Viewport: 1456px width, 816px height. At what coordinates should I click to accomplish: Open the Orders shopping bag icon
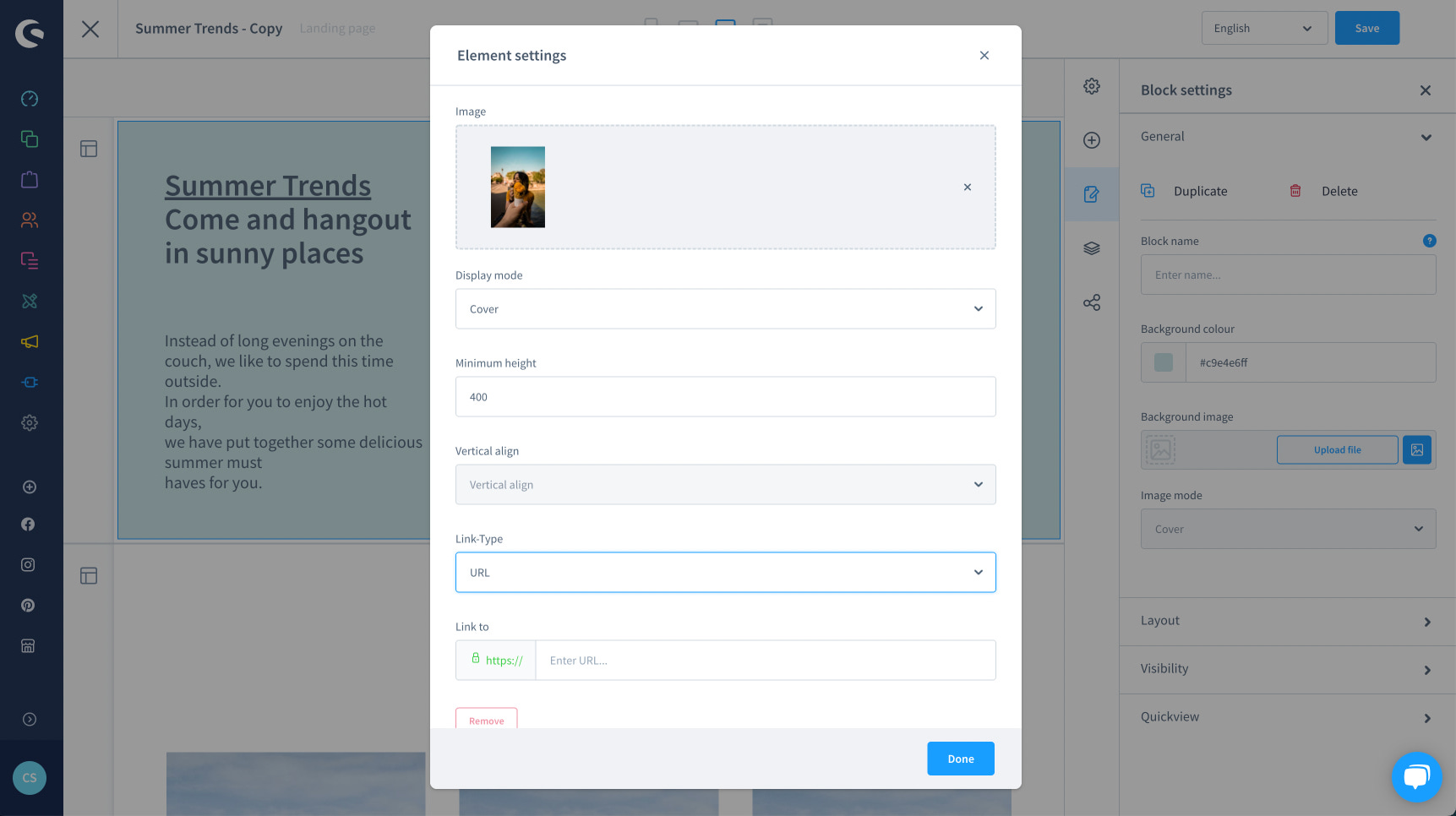click(x=30, y=180)
